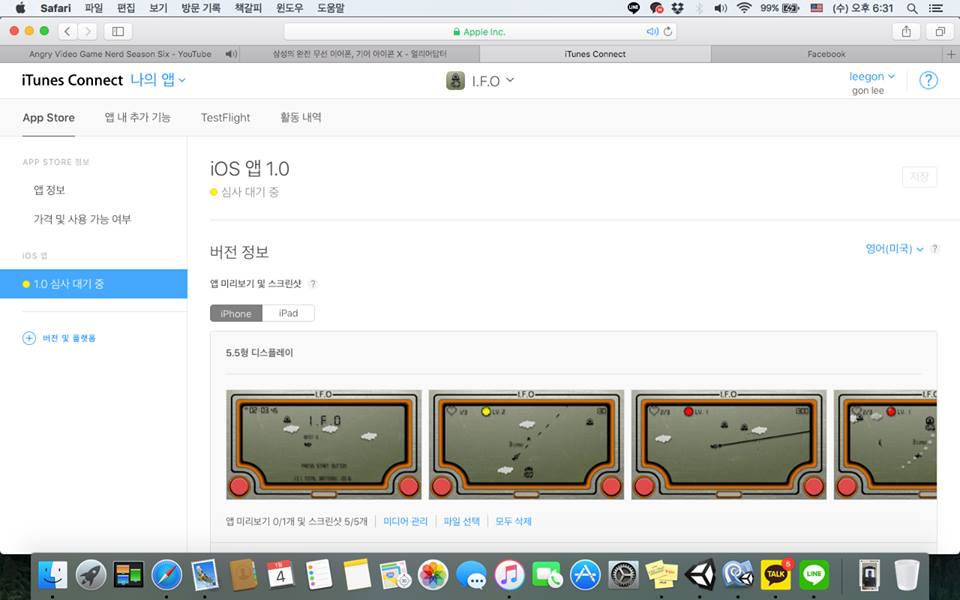
Task: Click help icon beside 앱 미리보기 및 스크린샷
Action: tap(313, 283)
